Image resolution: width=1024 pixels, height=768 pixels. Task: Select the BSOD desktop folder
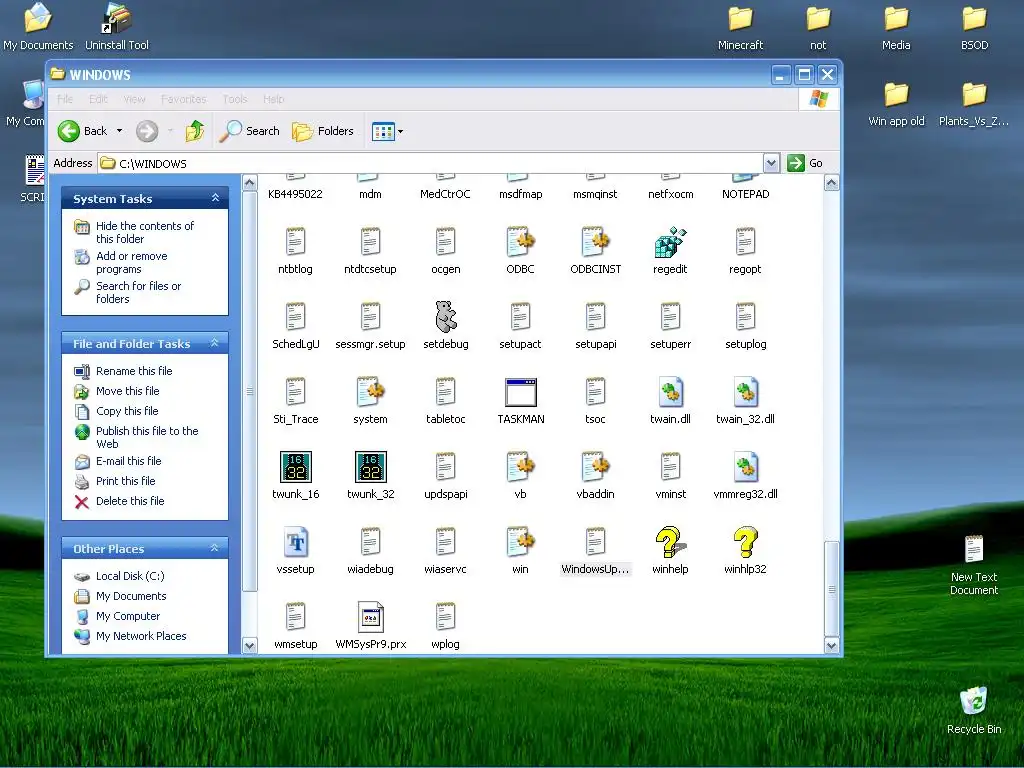click(974, 27)
